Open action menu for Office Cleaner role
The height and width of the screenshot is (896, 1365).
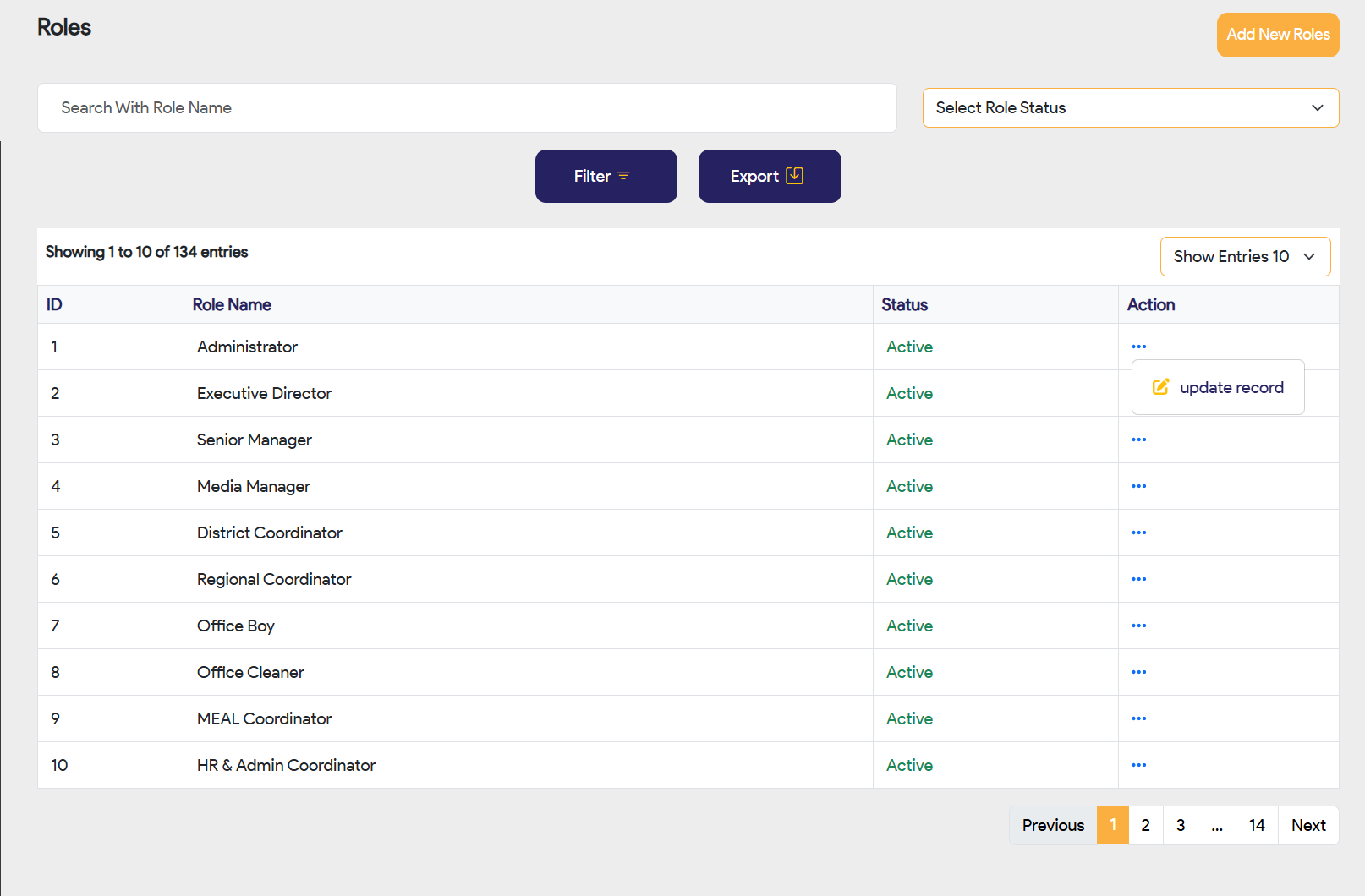coord(1138,672)
